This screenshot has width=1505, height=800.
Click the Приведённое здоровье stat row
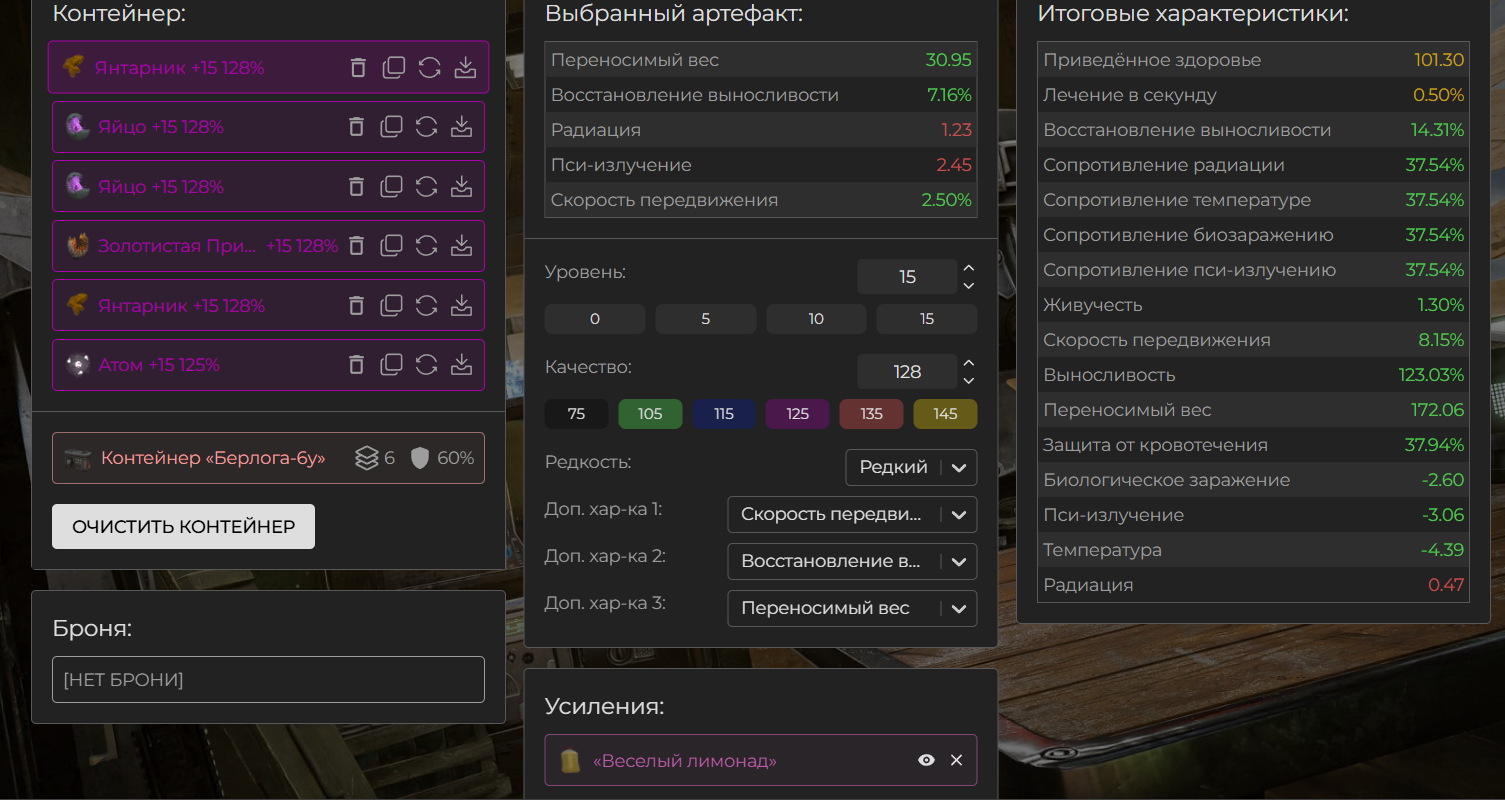(1254, 60)
